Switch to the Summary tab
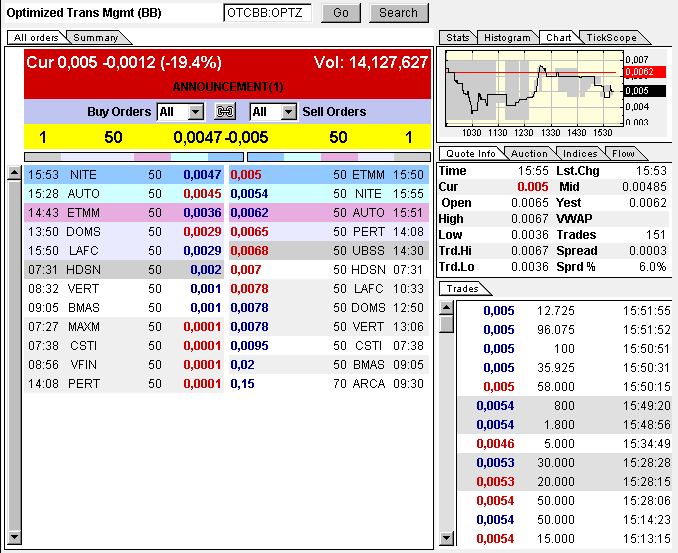 [x=96, y=38]
